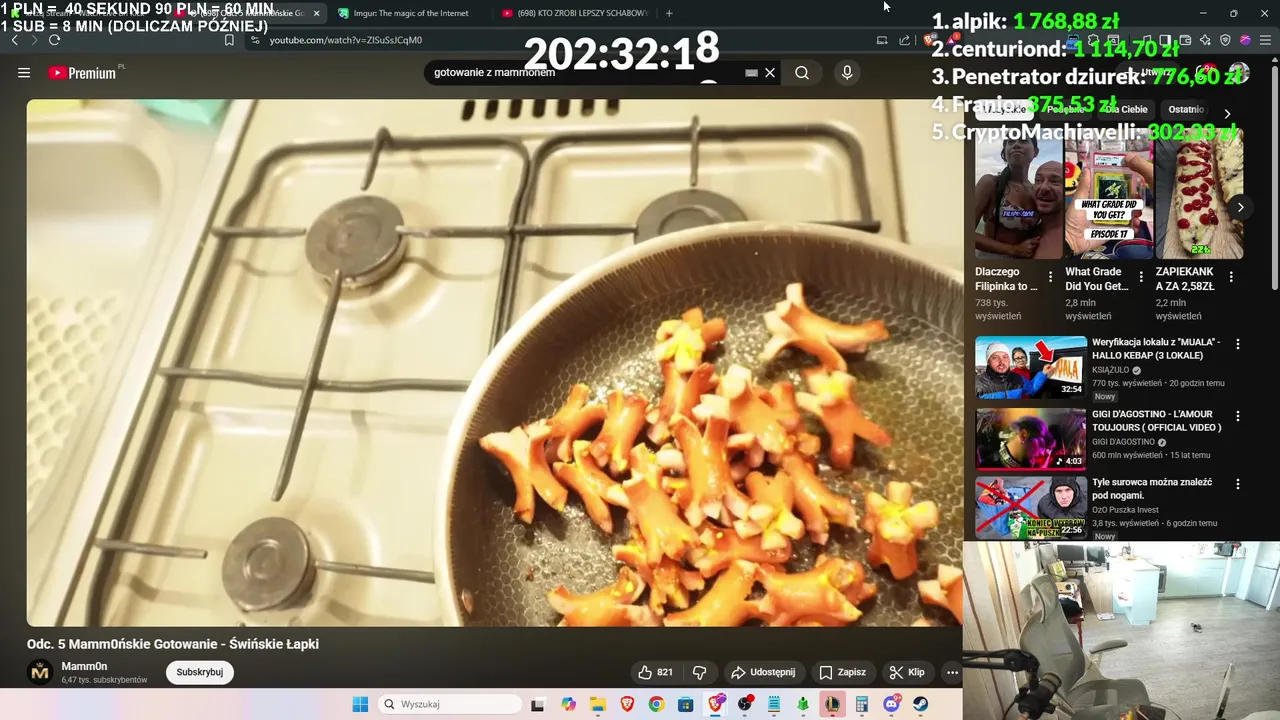
Task: Bookmark this page with bookmark icon
Action: point(229,40)
